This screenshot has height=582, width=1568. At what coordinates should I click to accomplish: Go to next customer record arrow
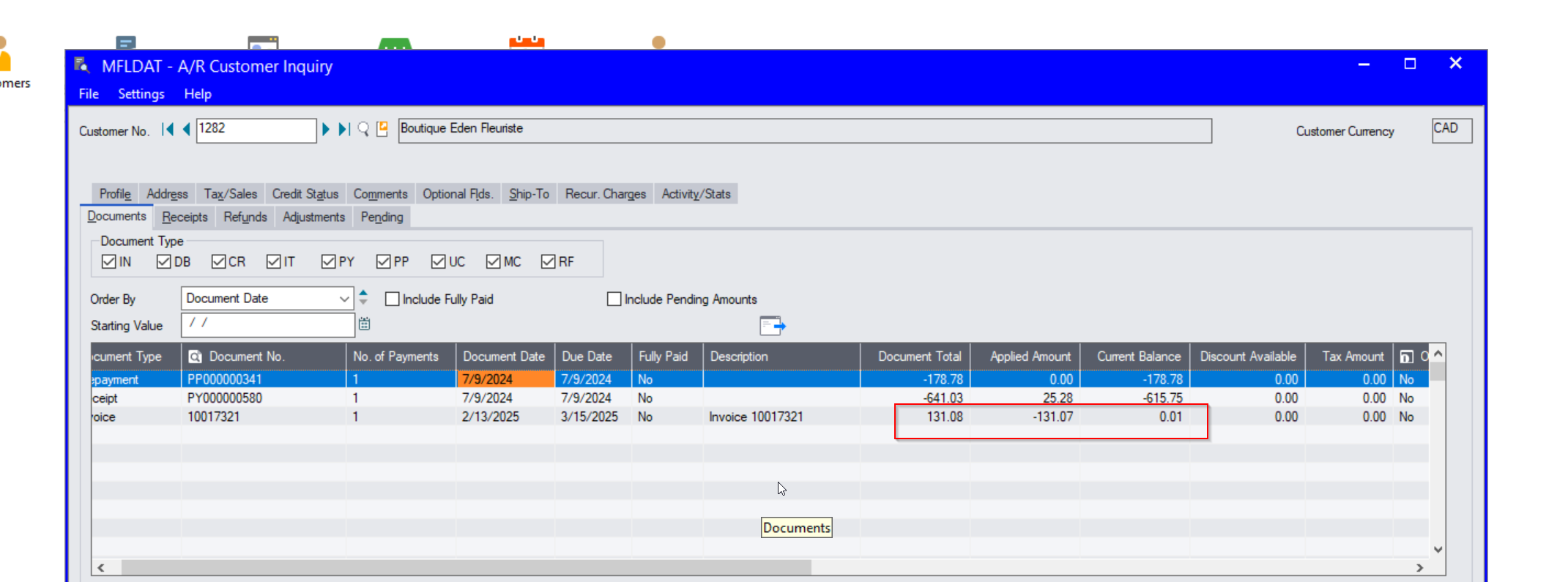pos(326,130)
